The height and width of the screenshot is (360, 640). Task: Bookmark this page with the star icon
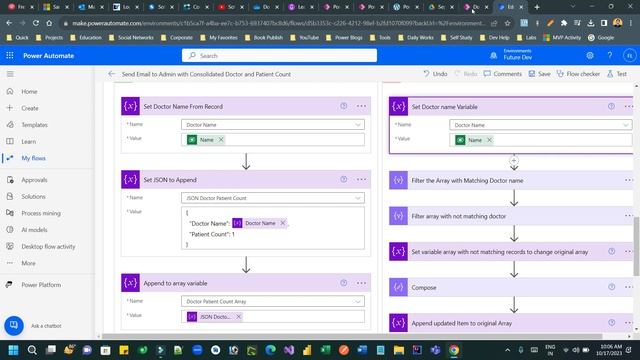[507, 23]
